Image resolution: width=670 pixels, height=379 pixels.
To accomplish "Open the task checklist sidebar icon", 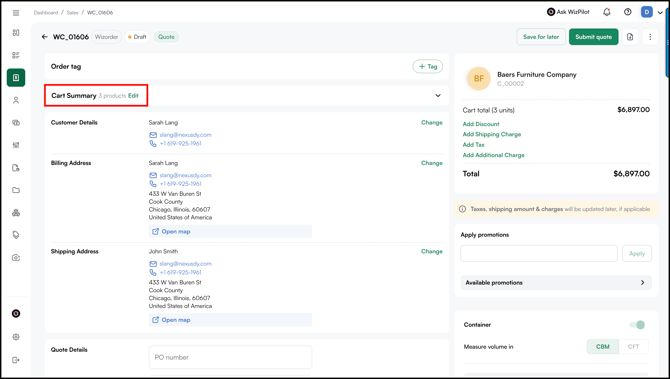I will 16,55.
